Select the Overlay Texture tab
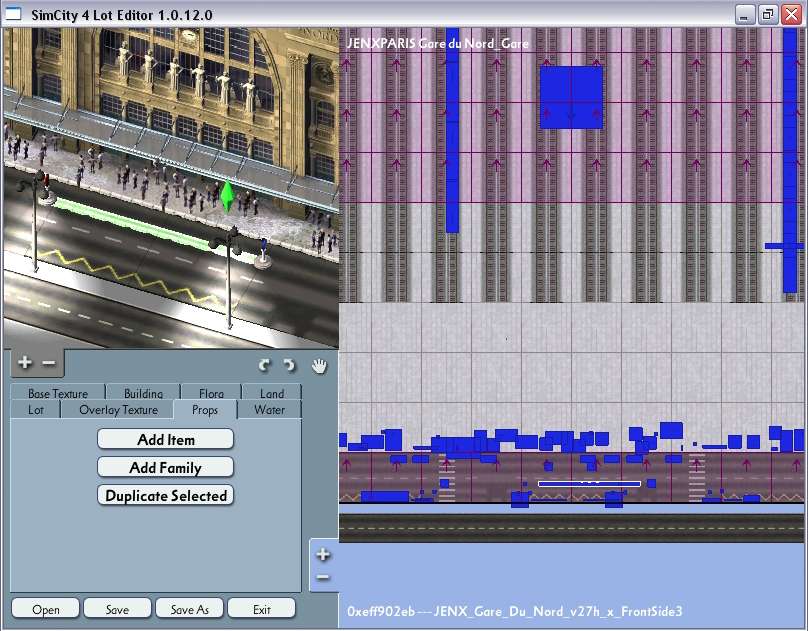This screenshot has height=631, width=808. point(118,410)
